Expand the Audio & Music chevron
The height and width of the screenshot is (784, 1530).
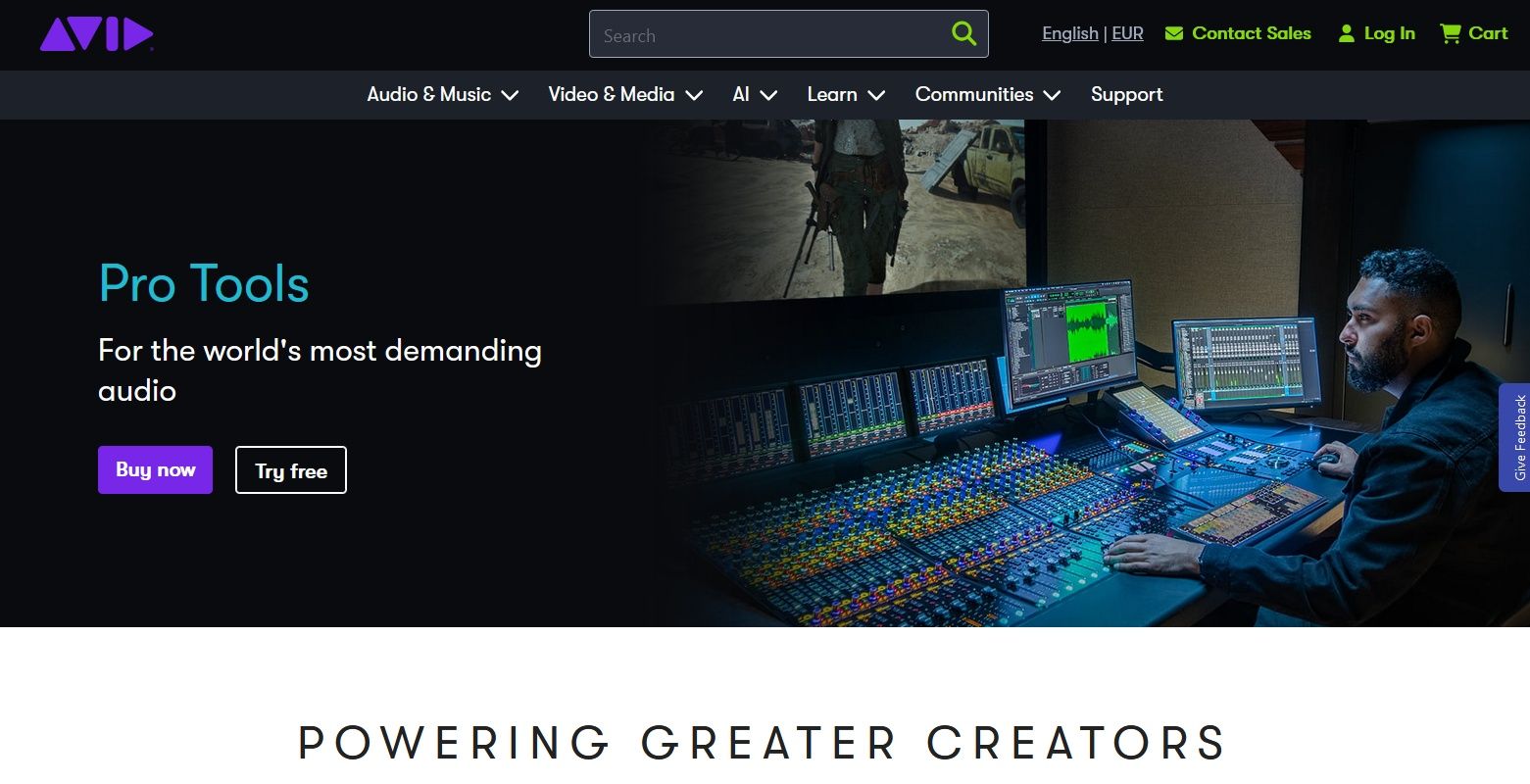pos(509,95)
